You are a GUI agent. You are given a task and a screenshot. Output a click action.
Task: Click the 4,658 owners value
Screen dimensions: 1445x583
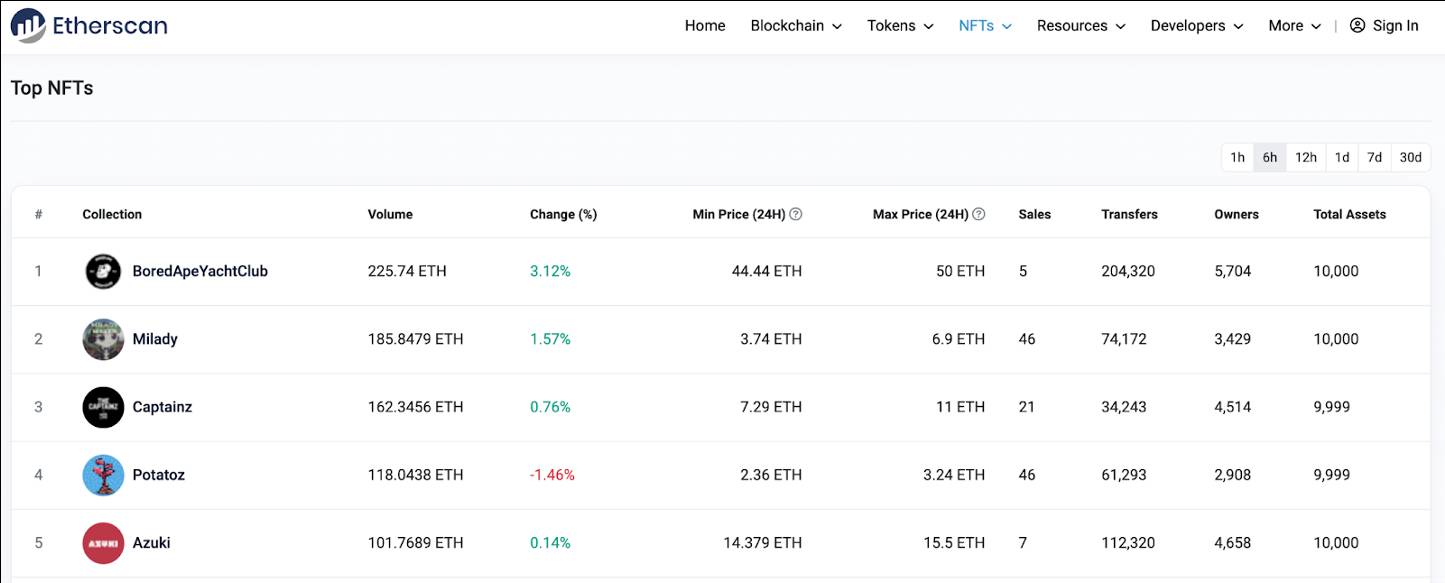[1232, 543]
